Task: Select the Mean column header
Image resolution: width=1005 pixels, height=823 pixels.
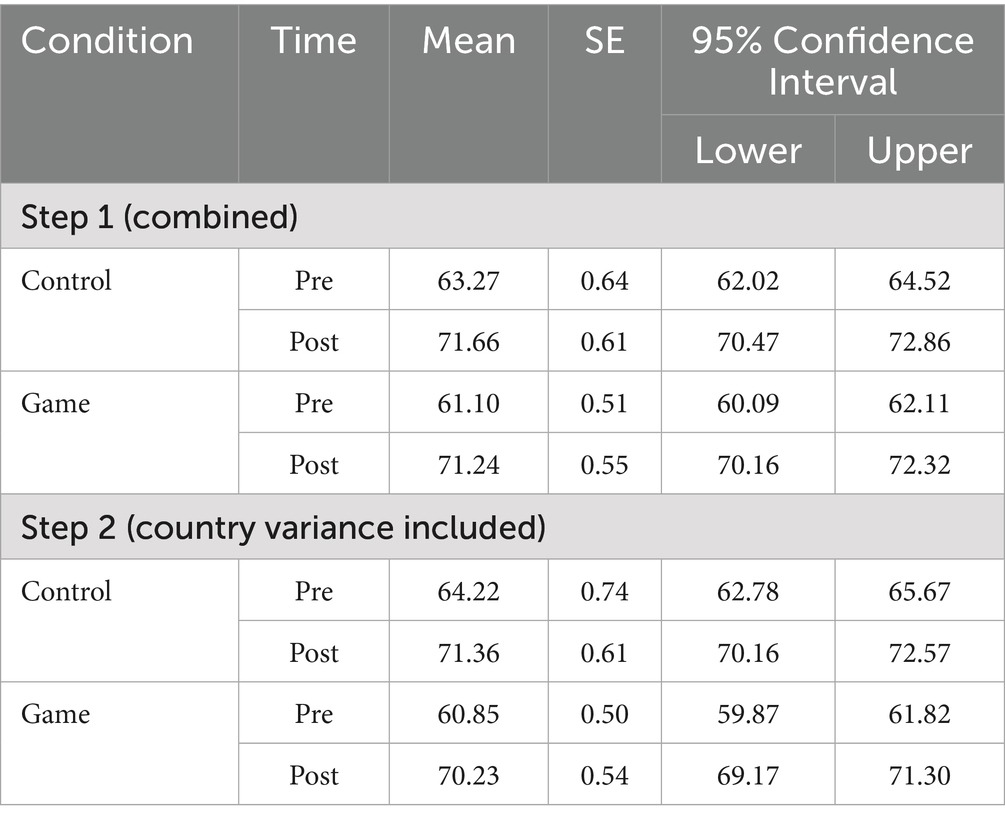Action: pyautogui.click(x=468, y=41)
